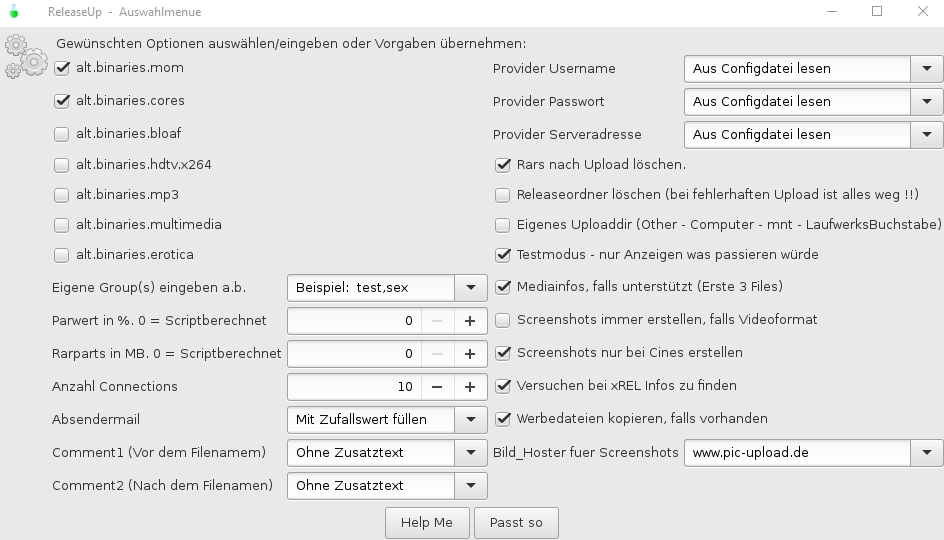Viewport: 944px width, 540px height.
Task: Tick Releaseordner löschen checkbox
Action: tap(503, 195)
